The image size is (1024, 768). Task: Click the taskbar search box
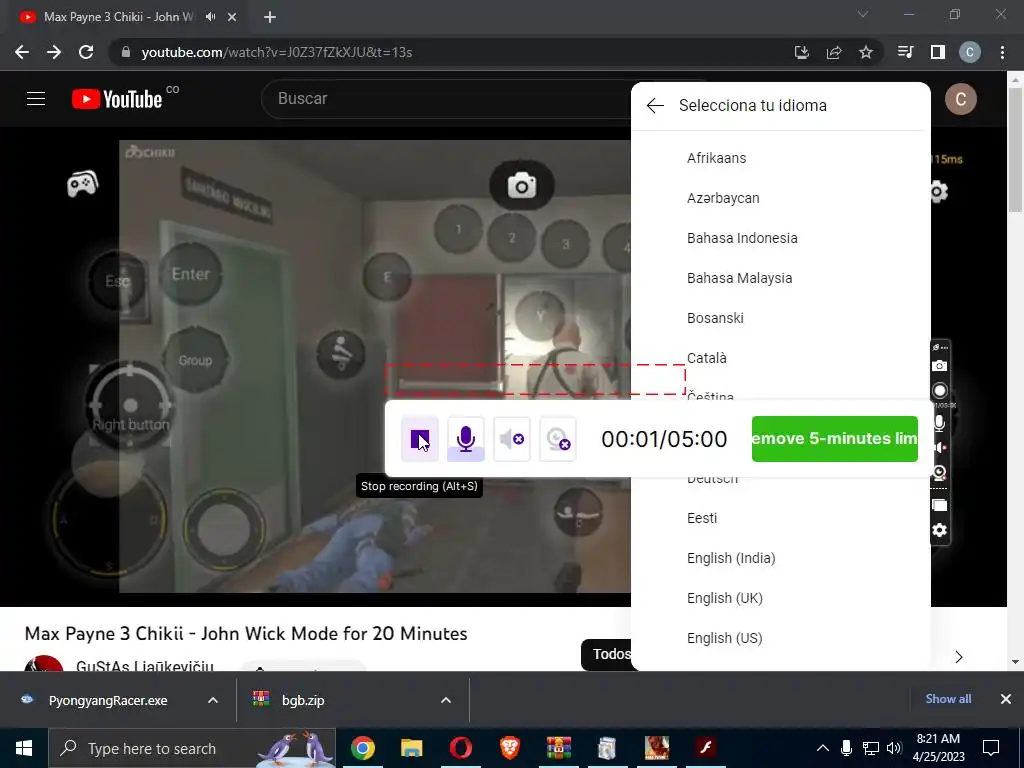pyautogui.click(x=192, y=748)
